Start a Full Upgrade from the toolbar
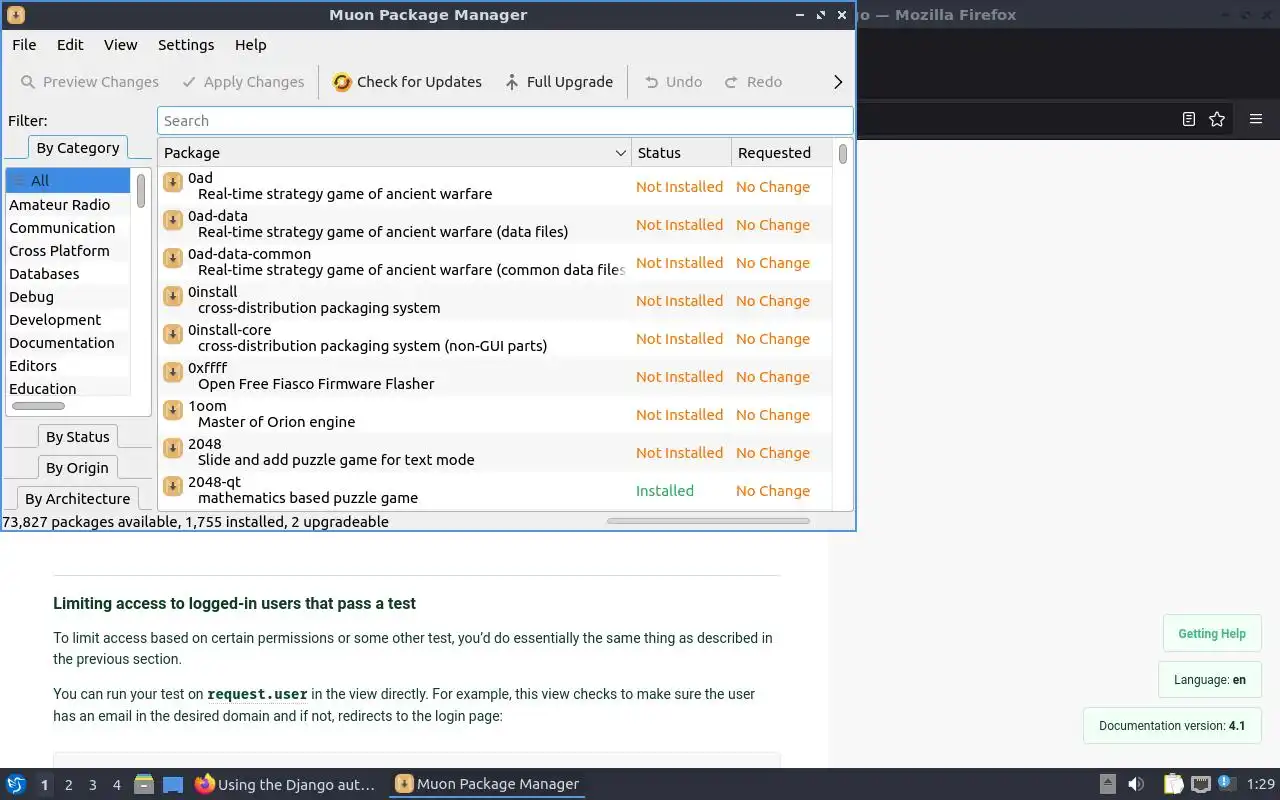 click(559, 82)
